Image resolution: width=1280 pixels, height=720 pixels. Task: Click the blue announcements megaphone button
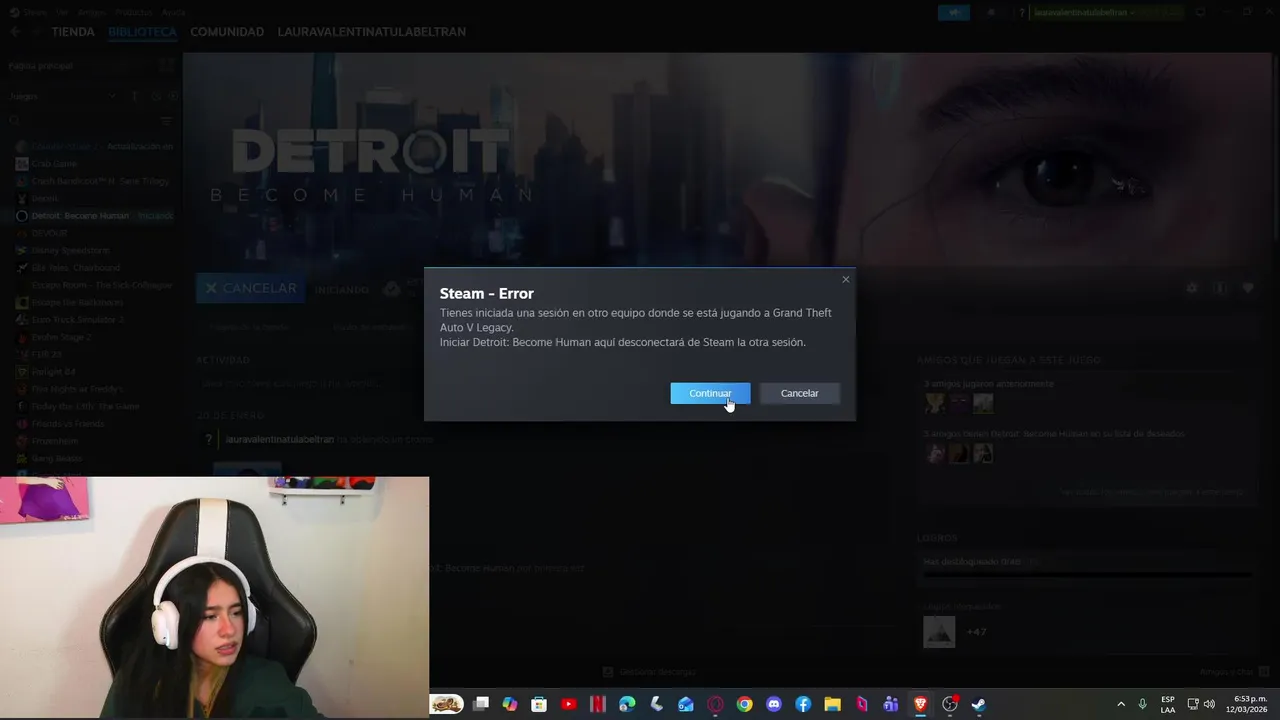coord(953,12)
